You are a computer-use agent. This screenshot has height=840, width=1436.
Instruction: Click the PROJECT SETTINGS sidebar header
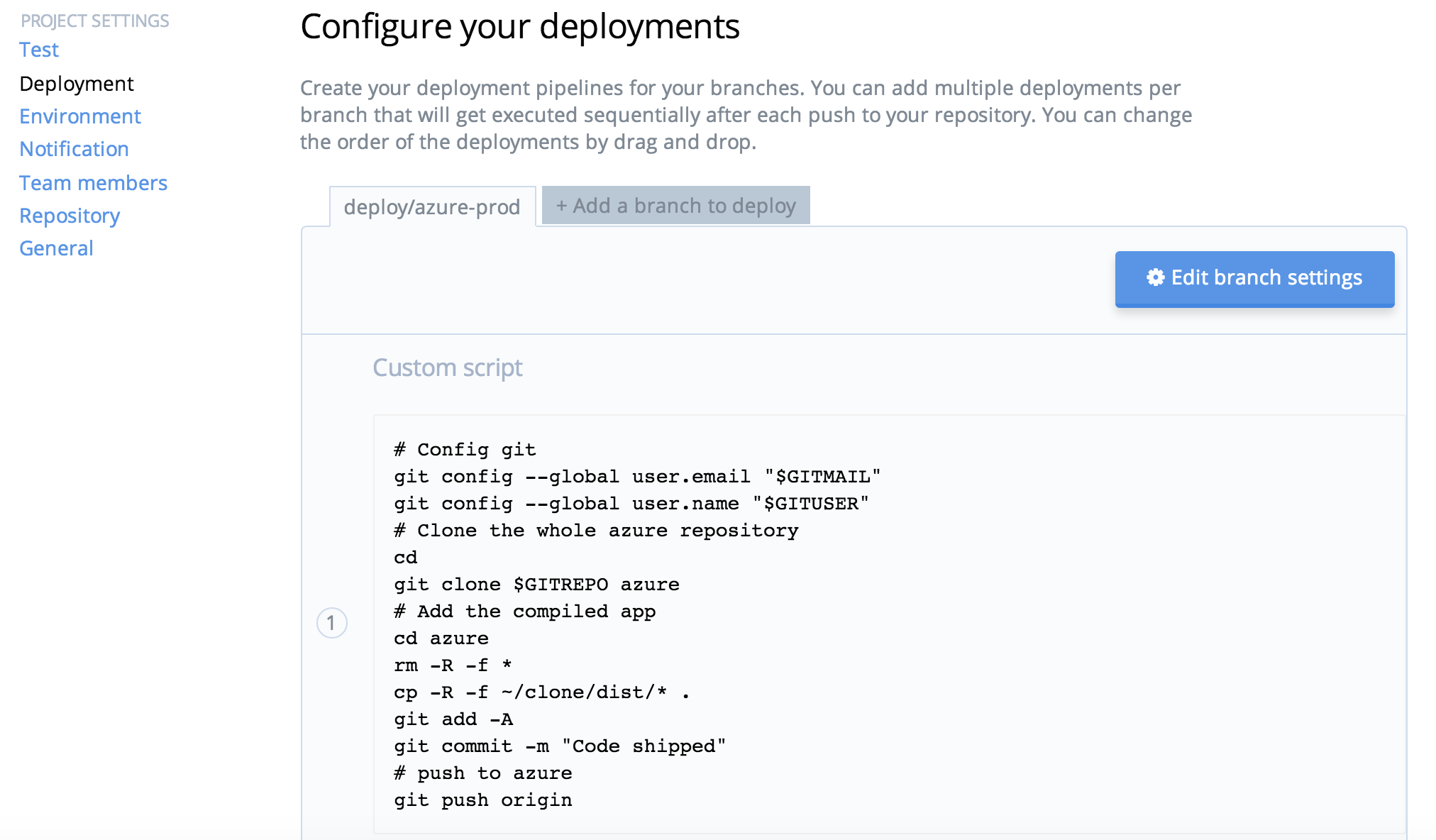95,21
